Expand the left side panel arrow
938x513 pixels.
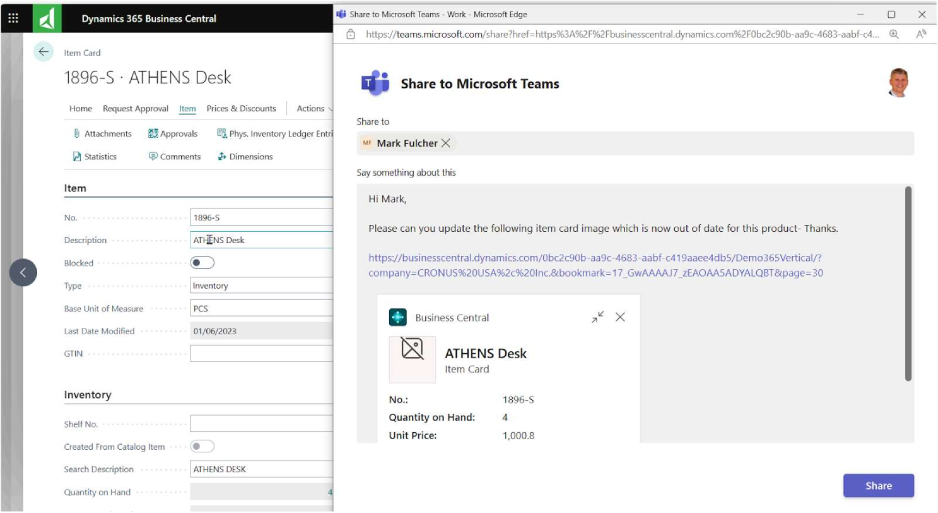coord(23,272)
